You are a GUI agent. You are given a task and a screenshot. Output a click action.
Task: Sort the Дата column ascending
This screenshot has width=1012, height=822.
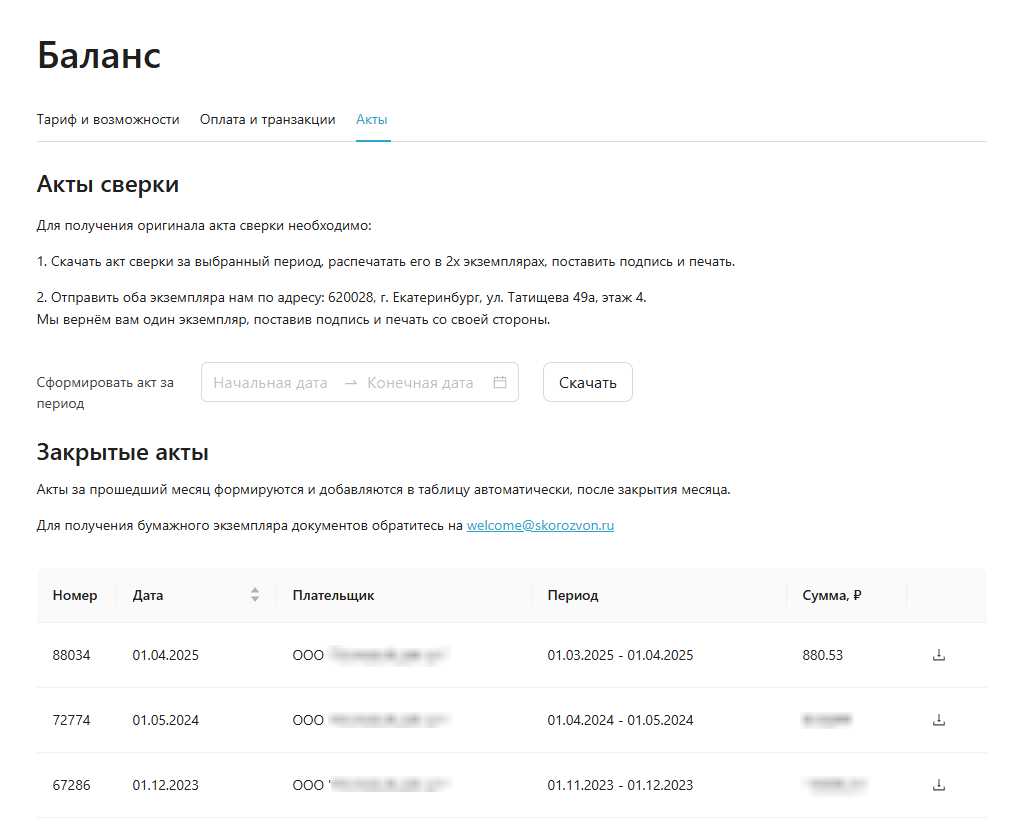[256, 590]
